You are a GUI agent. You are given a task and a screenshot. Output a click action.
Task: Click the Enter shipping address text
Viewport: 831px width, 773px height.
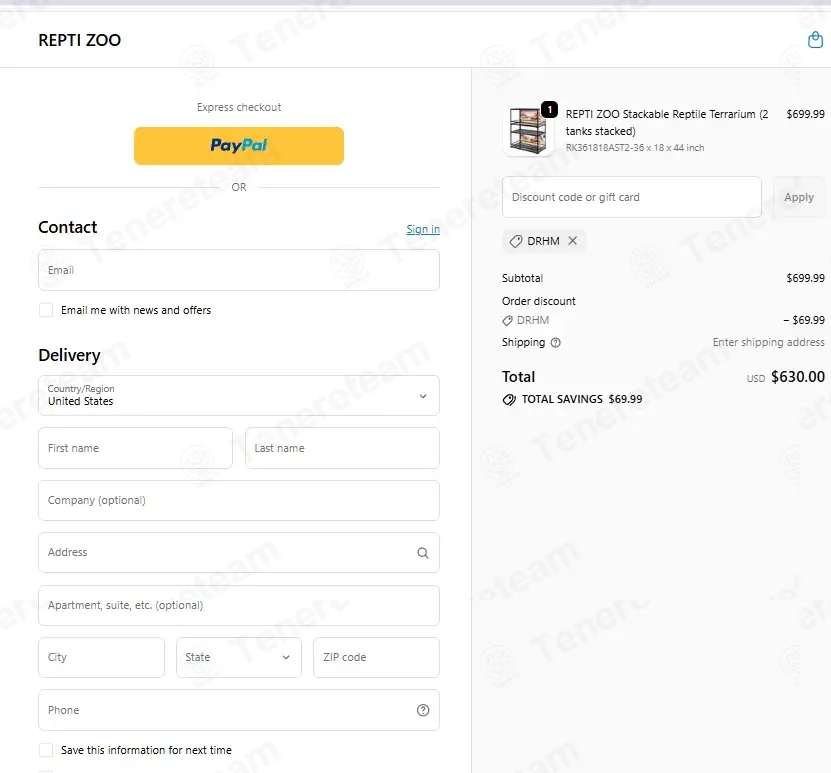coord(768,342)
